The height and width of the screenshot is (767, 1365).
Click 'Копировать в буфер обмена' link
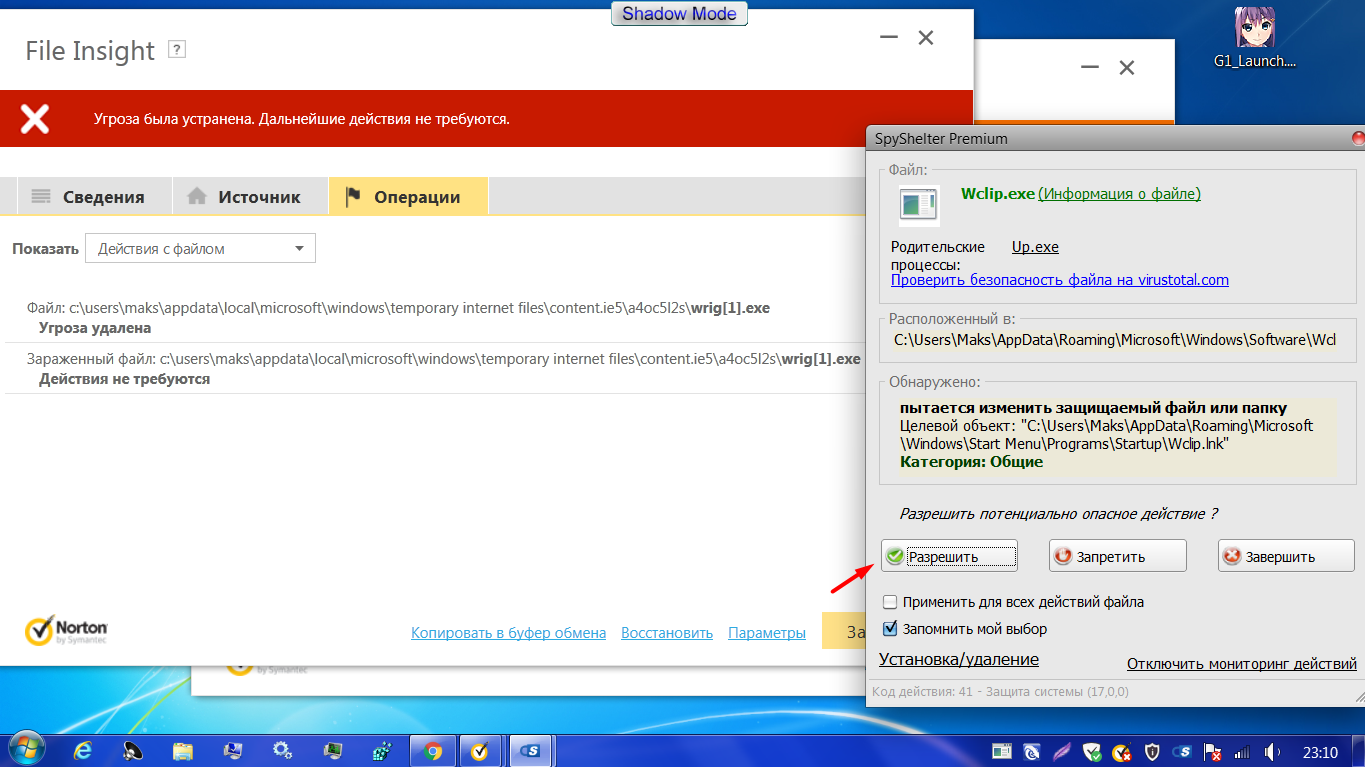508,632
